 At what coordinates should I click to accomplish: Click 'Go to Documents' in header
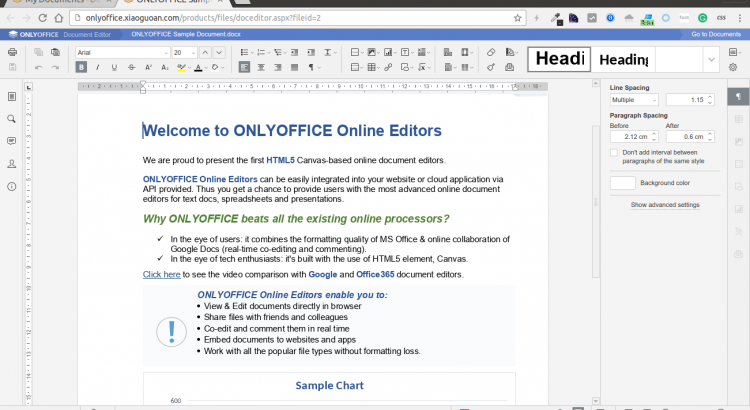click(x=714, y=35)
